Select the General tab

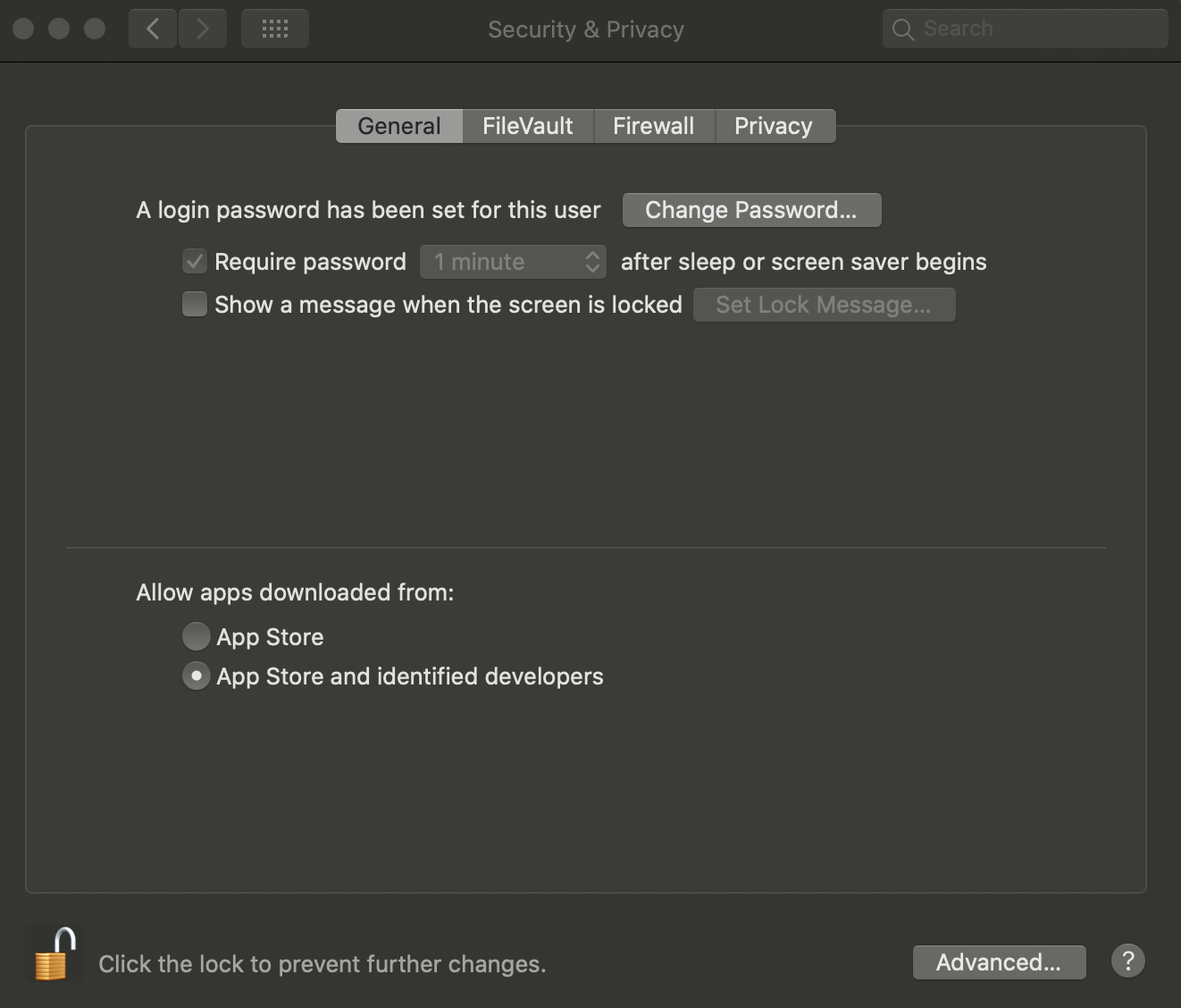point(399,126)
